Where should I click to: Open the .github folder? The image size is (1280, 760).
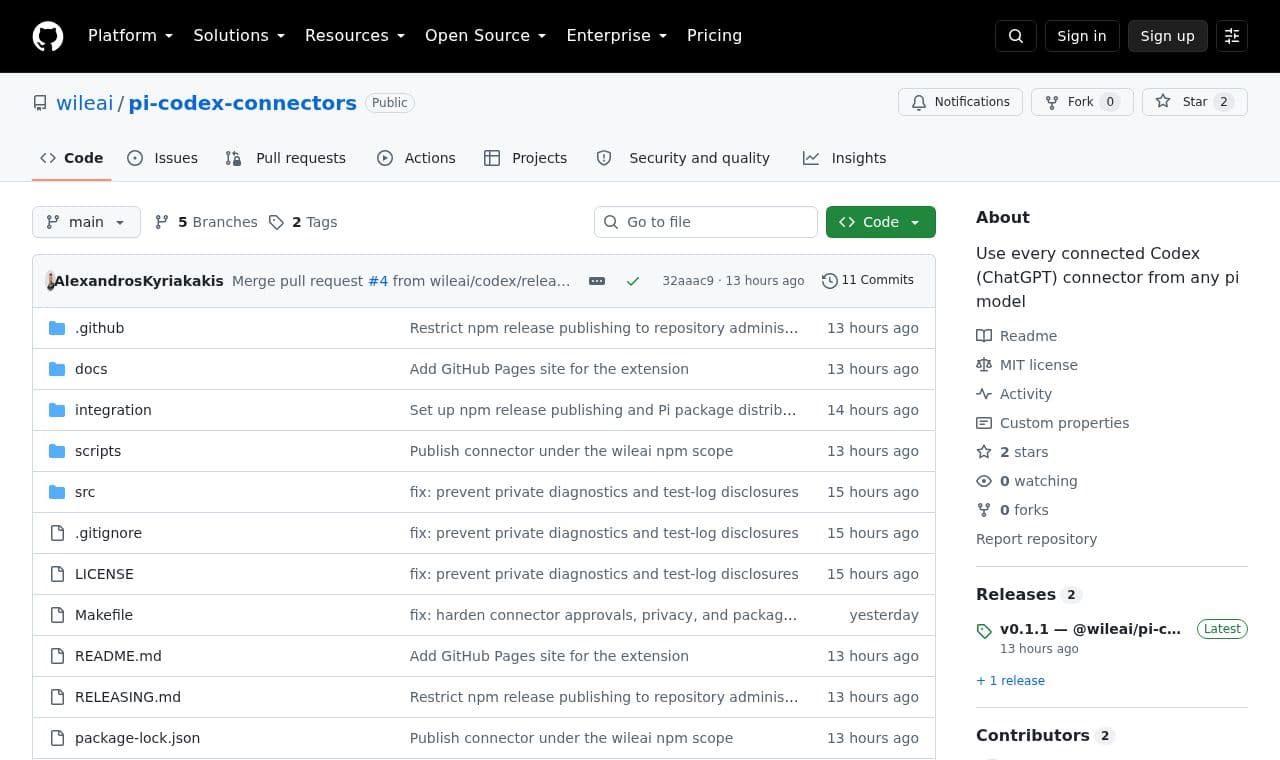point(99,328)
